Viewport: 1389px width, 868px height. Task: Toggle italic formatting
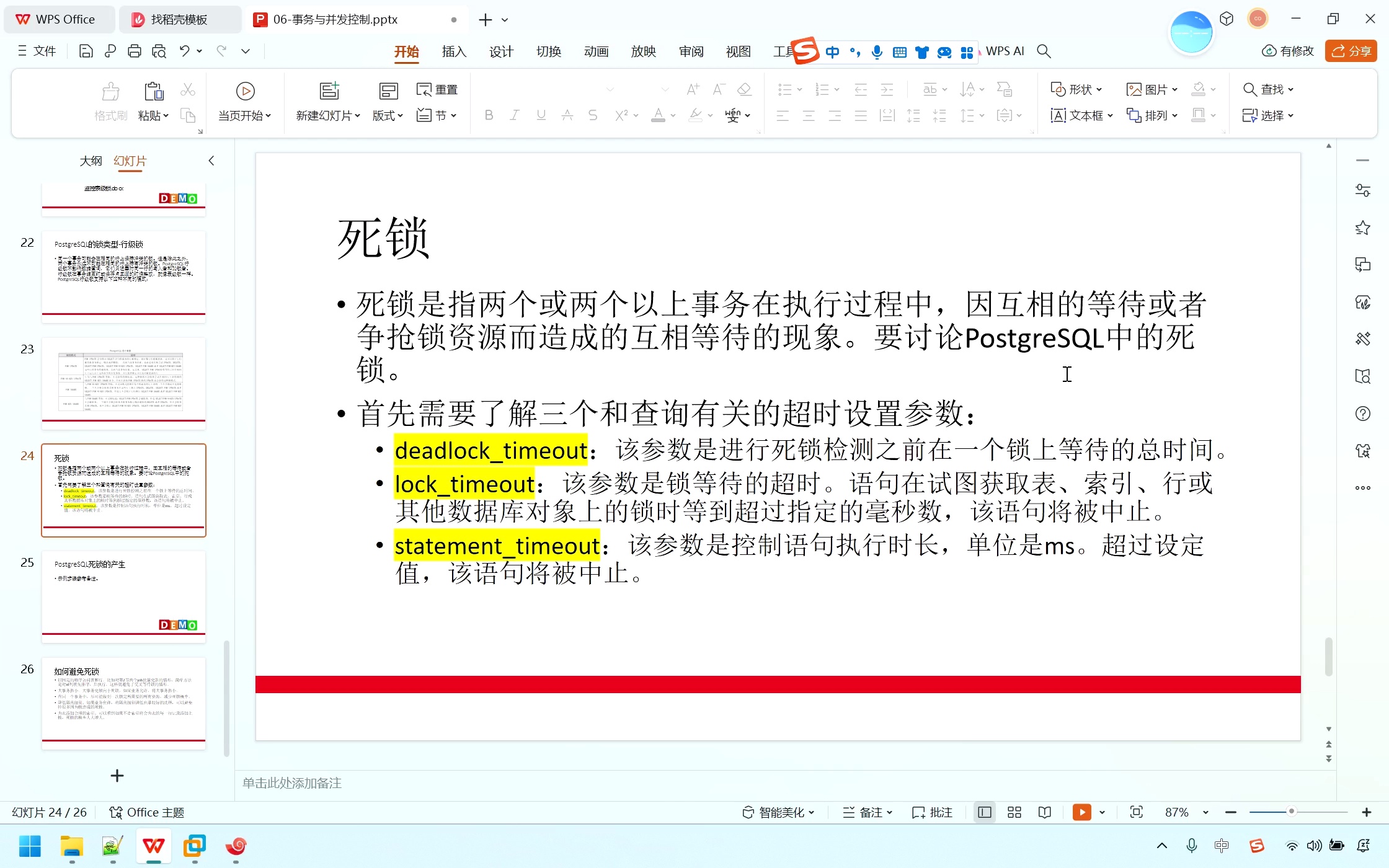pos(515,115)
